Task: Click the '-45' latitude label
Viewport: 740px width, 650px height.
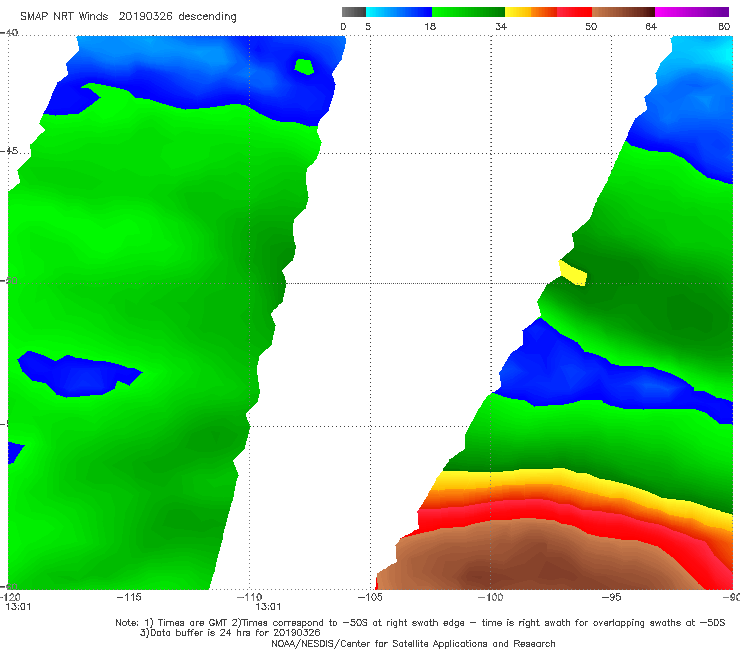Action: [x=9, y=151]
